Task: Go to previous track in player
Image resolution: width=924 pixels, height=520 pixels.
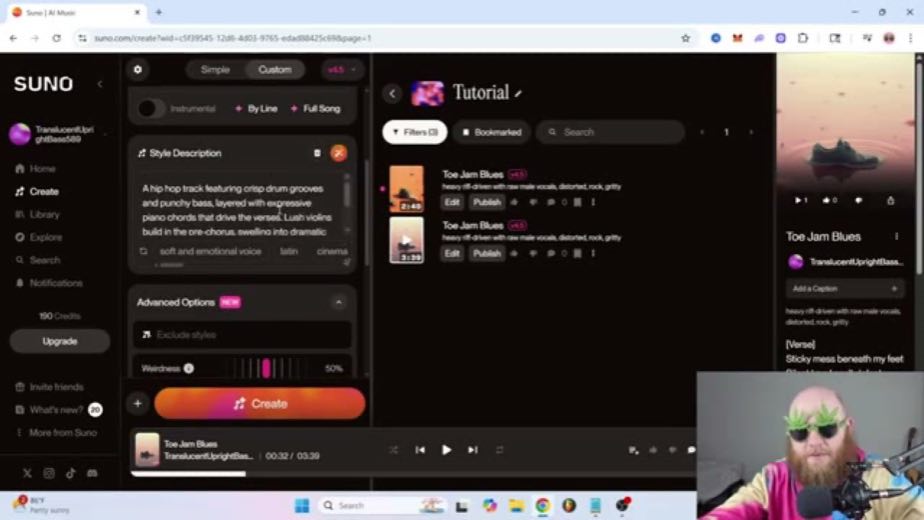Action: point(420,450)
